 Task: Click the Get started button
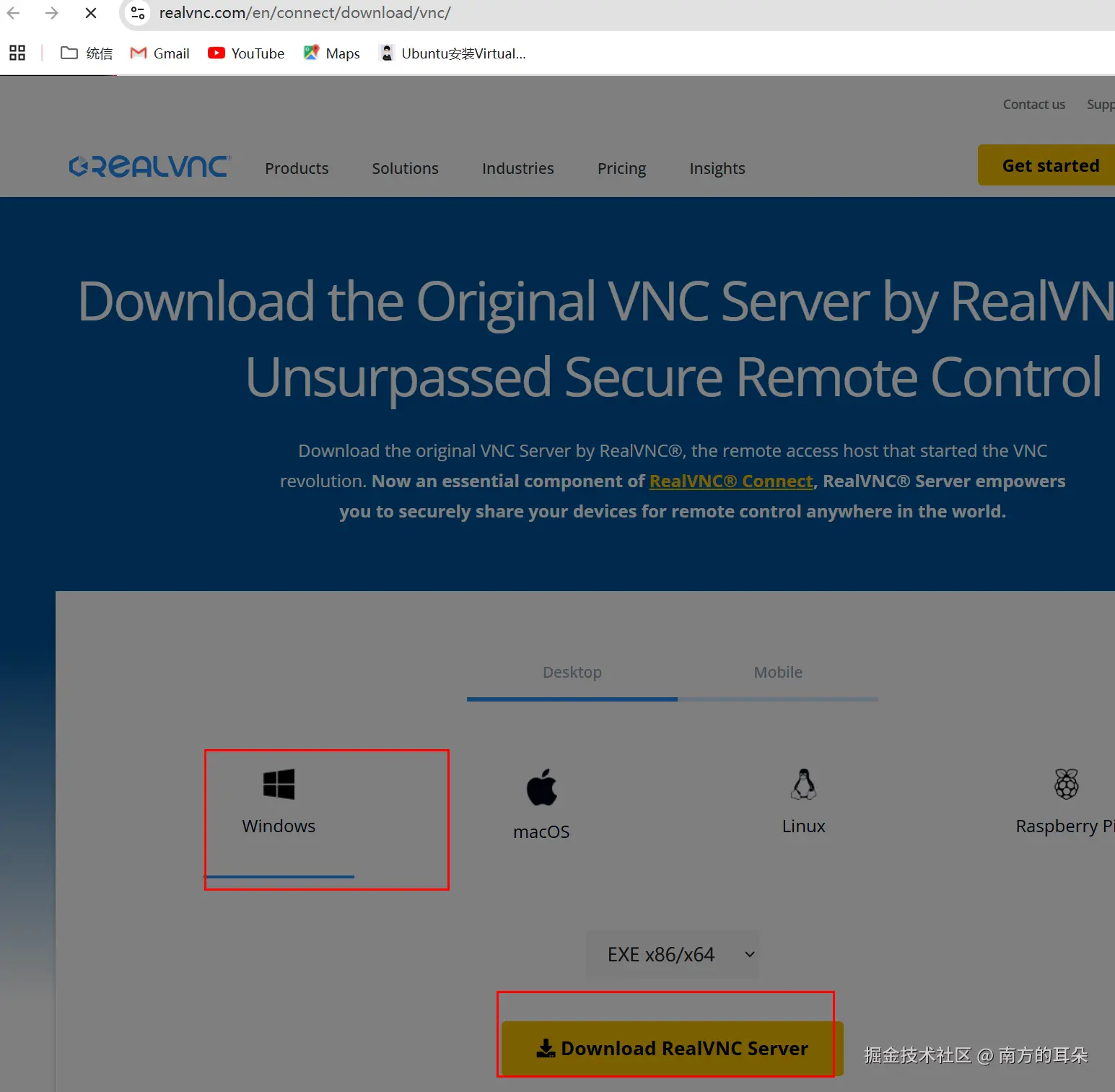click(1047, 165)
